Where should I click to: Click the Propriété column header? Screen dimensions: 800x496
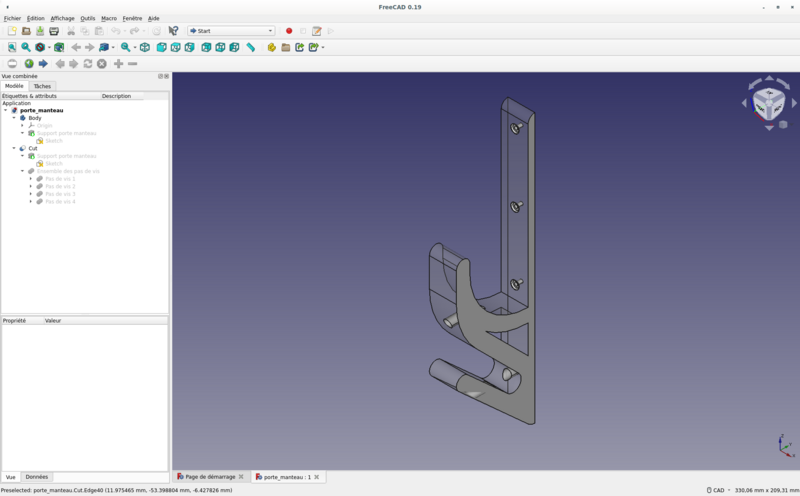(22, 321)
